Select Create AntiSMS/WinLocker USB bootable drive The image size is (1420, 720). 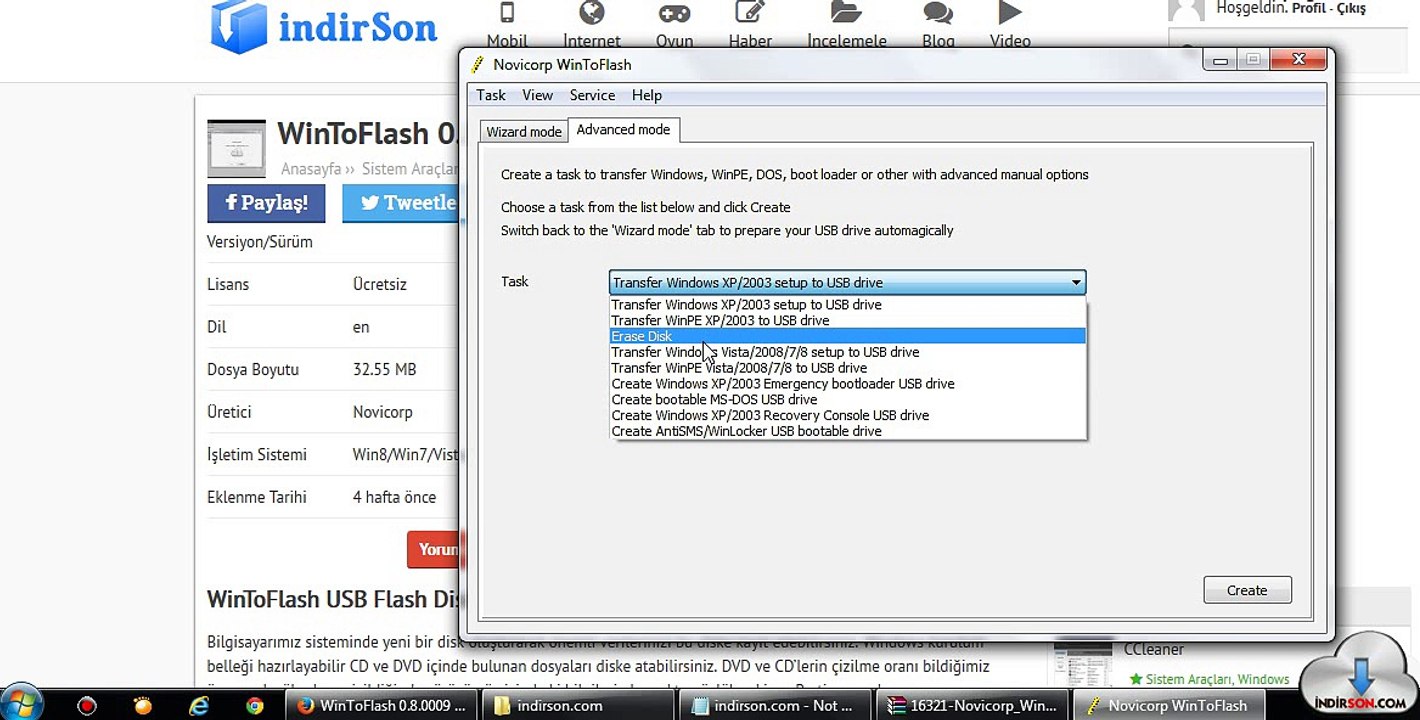847,432
